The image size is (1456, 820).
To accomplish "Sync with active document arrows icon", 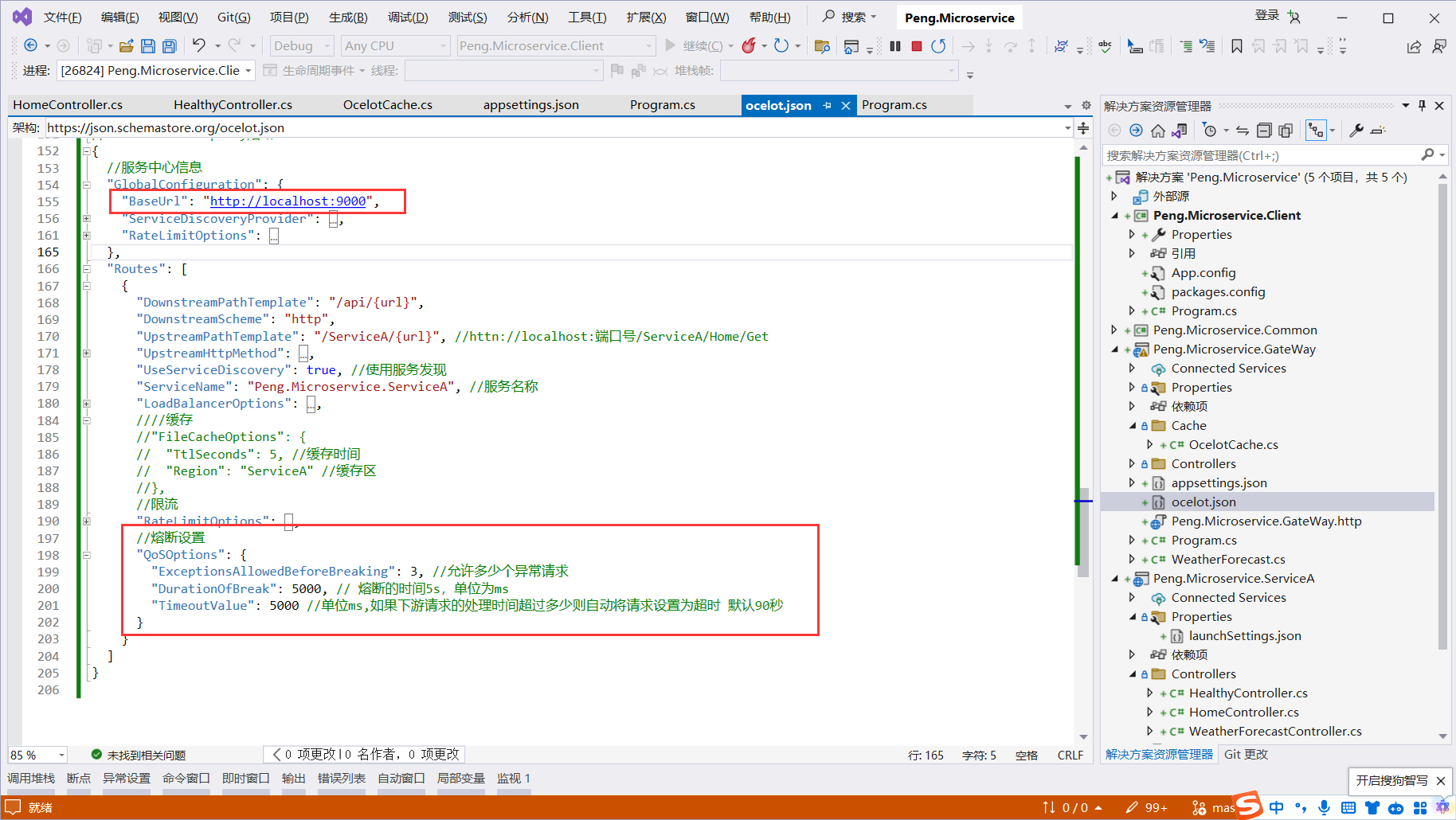I will click(x=1243, y=131).
